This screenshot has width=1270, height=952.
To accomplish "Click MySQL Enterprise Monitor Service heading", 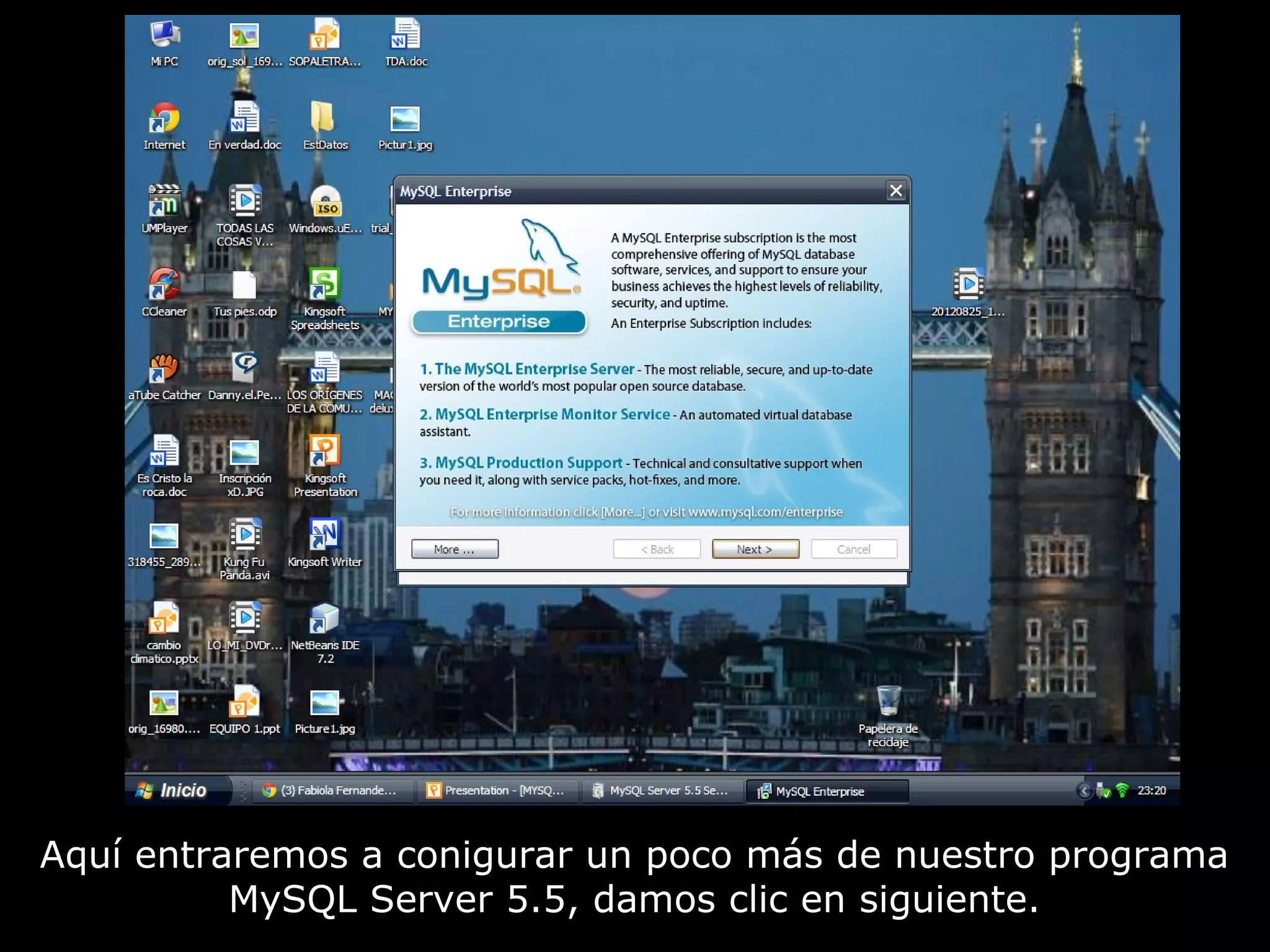I will pyautogui.click(x=546, y=414).
